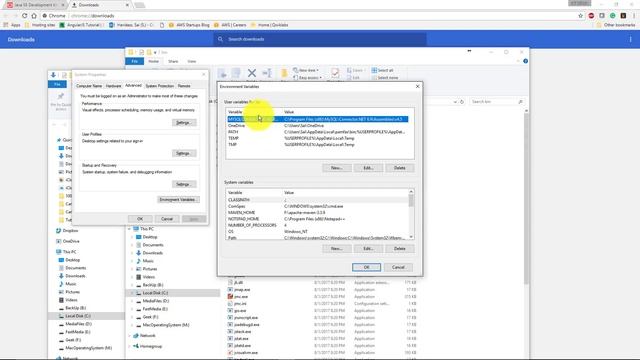Click Edit under System variables
Screen dimensions: 640x360
[368, 249]
